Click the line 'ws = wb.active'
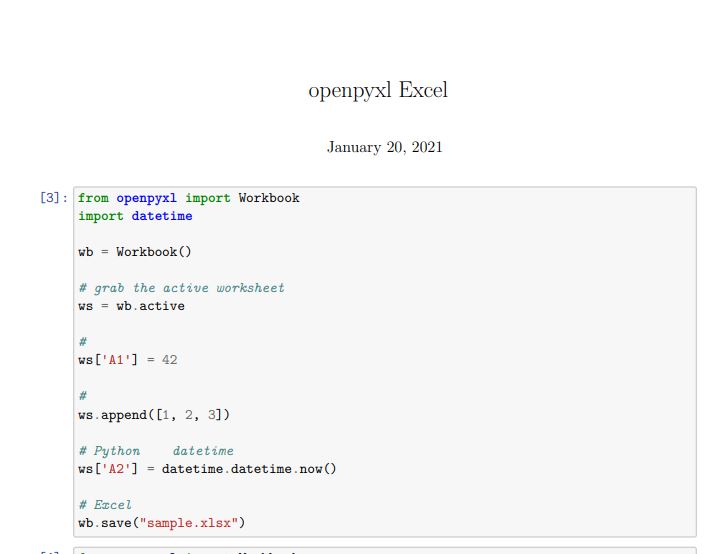This screenshot has width=724, height=554. tap(131, 306)
